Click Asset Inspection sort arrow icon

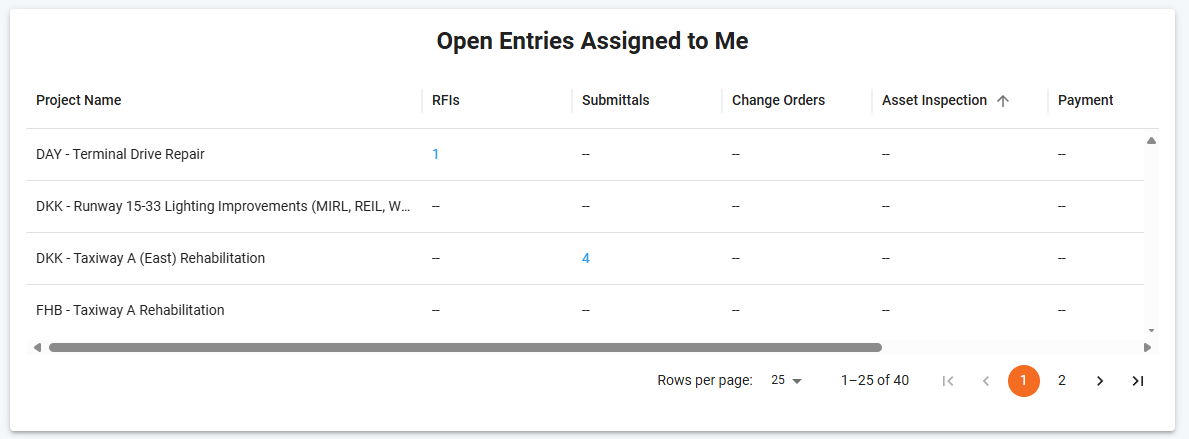click(1003, 101)
